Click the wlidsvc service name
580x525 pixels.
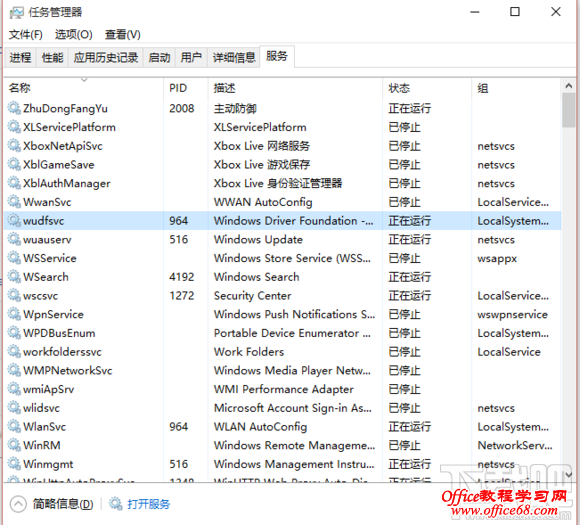tap(41, 408)
